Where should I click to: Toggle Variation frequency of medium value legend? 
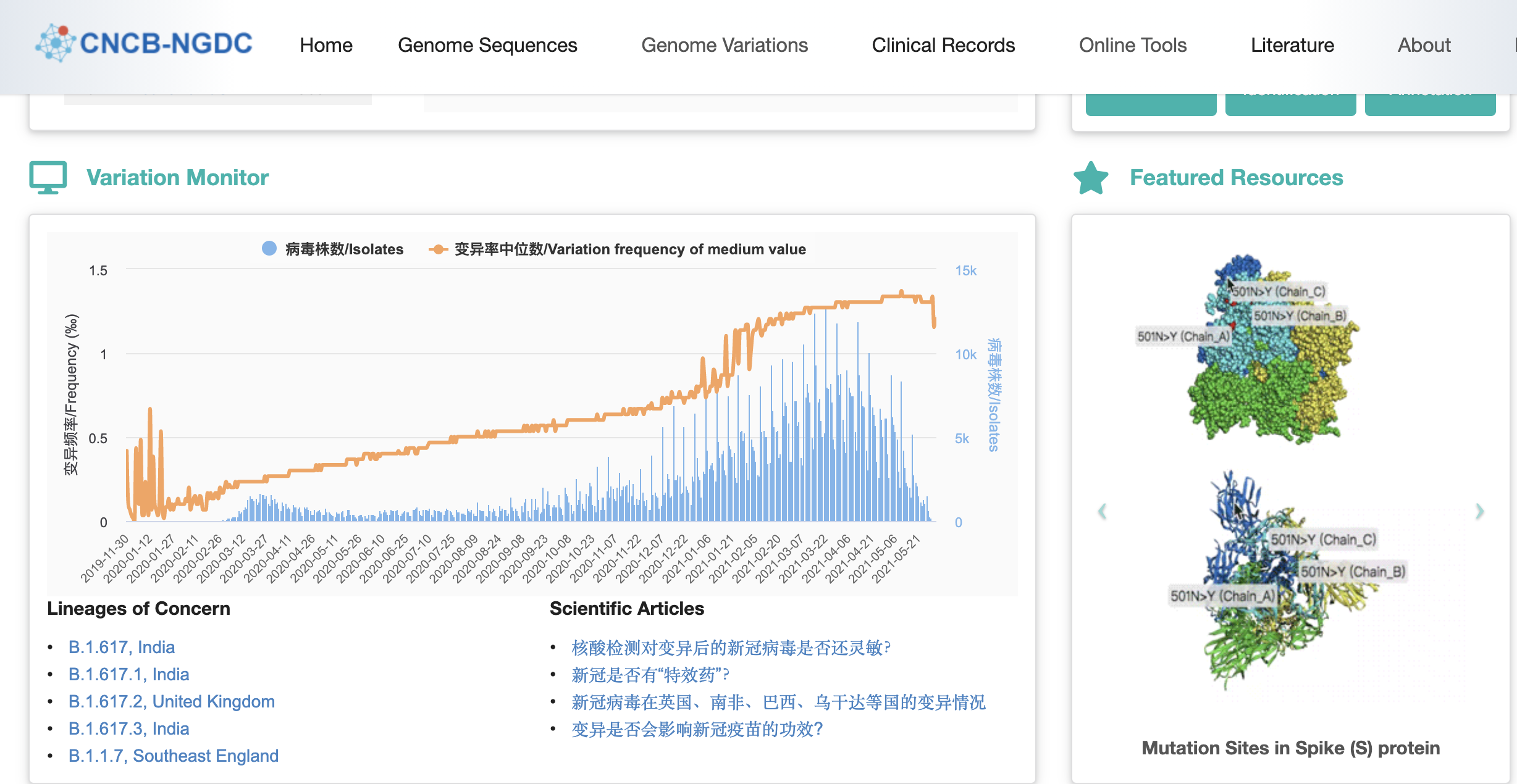pyautogui.click(x=618, y=249)
